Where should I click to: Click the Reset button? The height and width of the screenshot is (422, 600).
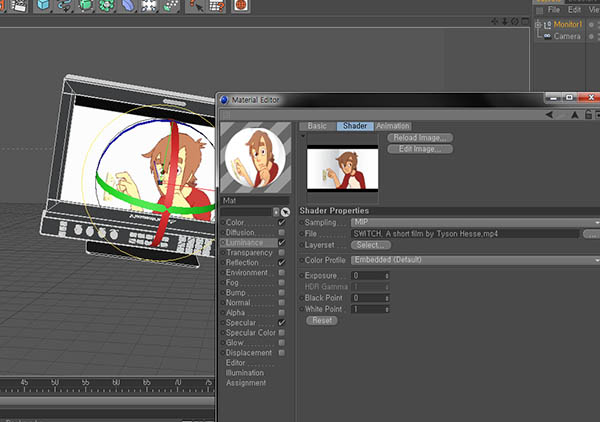click(x=322, y=321)
